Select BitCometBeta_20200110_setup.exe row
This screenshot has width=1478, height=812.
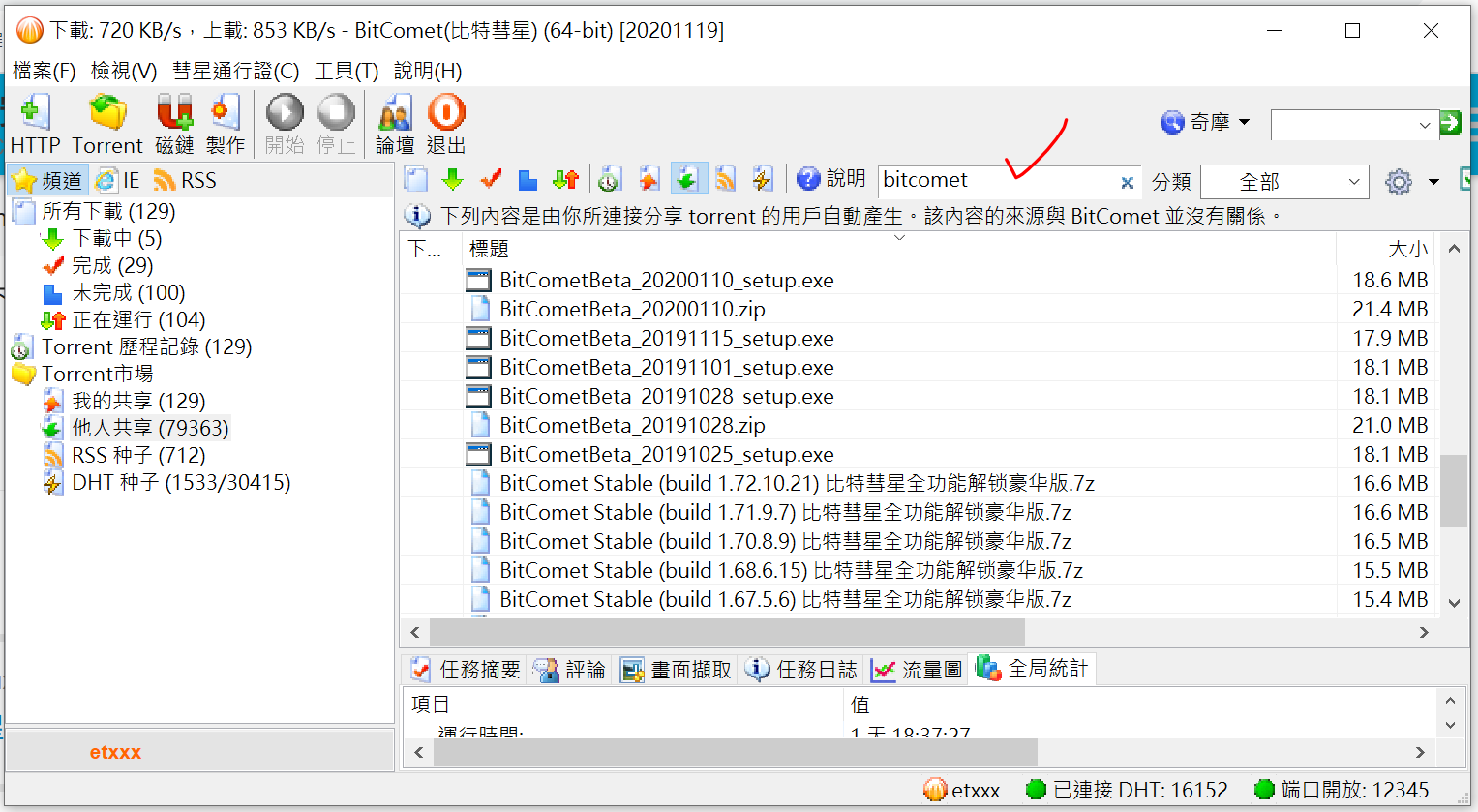pos(918,280)
